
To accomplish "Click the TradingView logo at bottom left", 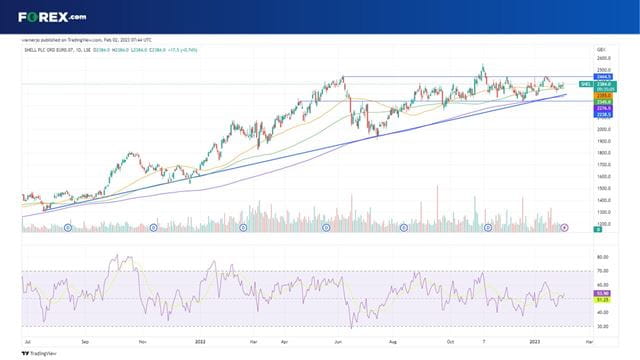I will point(39,354).
